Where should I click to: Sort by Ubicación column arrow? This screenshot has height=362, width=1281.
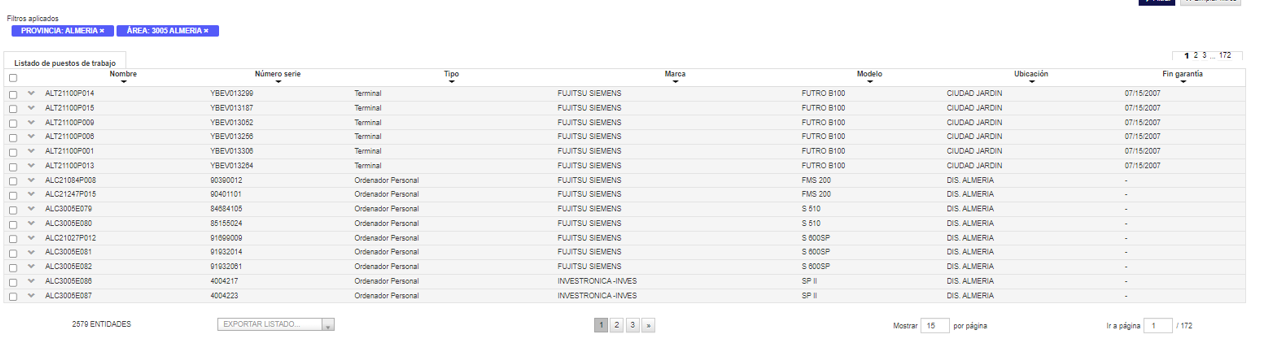tap(1031, 82)
